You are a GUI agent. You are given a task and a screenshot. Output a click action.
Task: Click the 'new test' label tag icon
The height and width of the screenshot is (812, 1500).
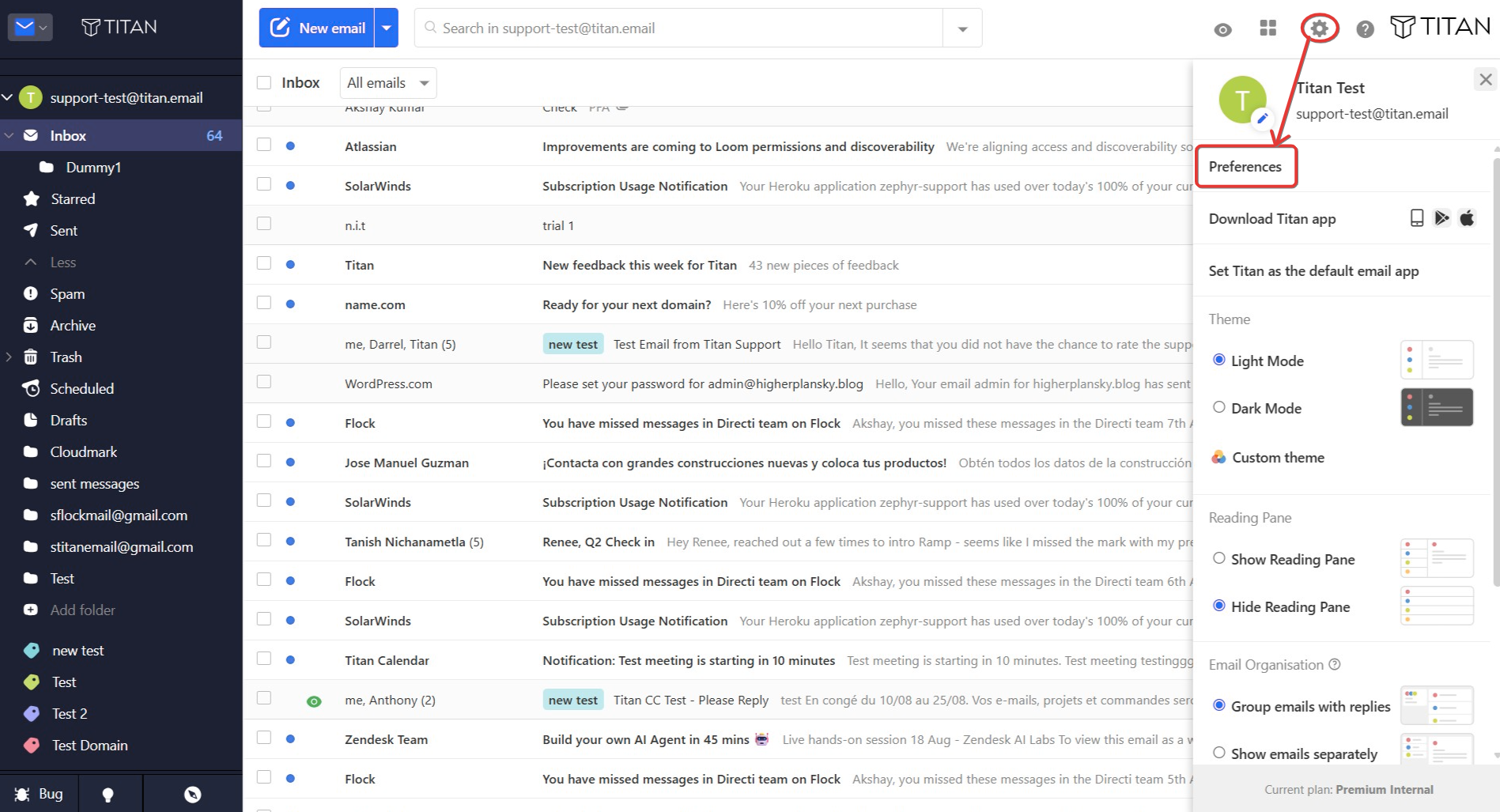click(x=32, y=651)
